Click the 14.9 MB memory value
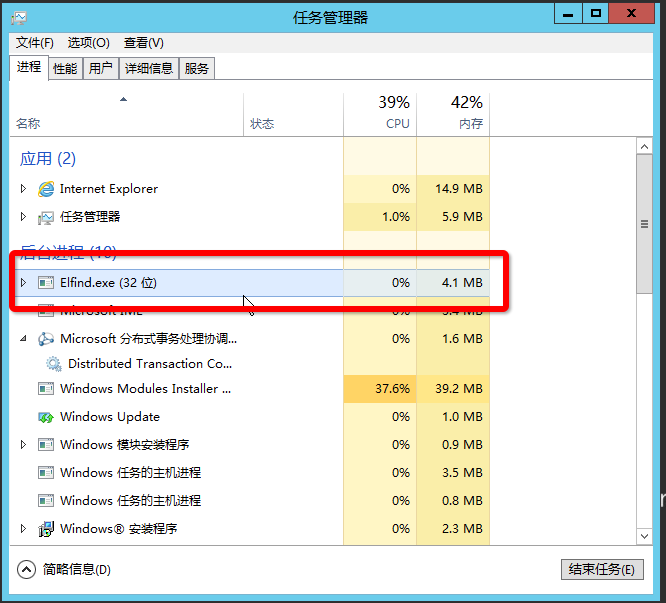Viewport: 666px width, 603px height. click(x=459, y=189)
